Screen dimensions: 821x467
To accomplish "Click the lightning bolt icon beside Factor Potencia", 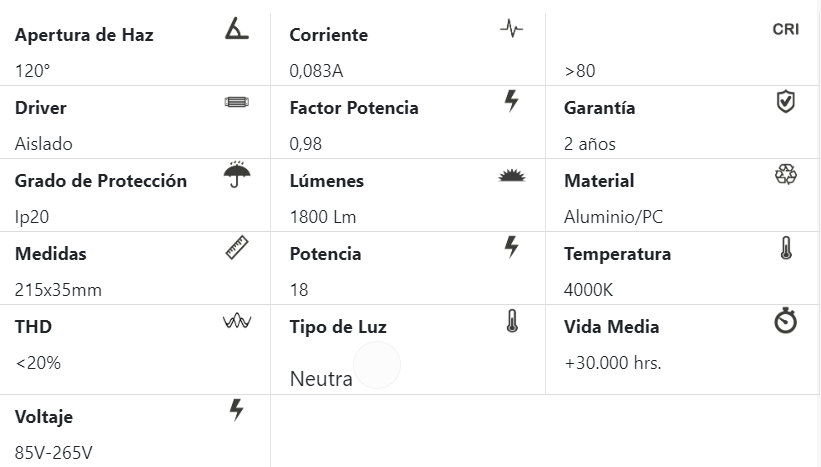I will (x=511, y=101).
